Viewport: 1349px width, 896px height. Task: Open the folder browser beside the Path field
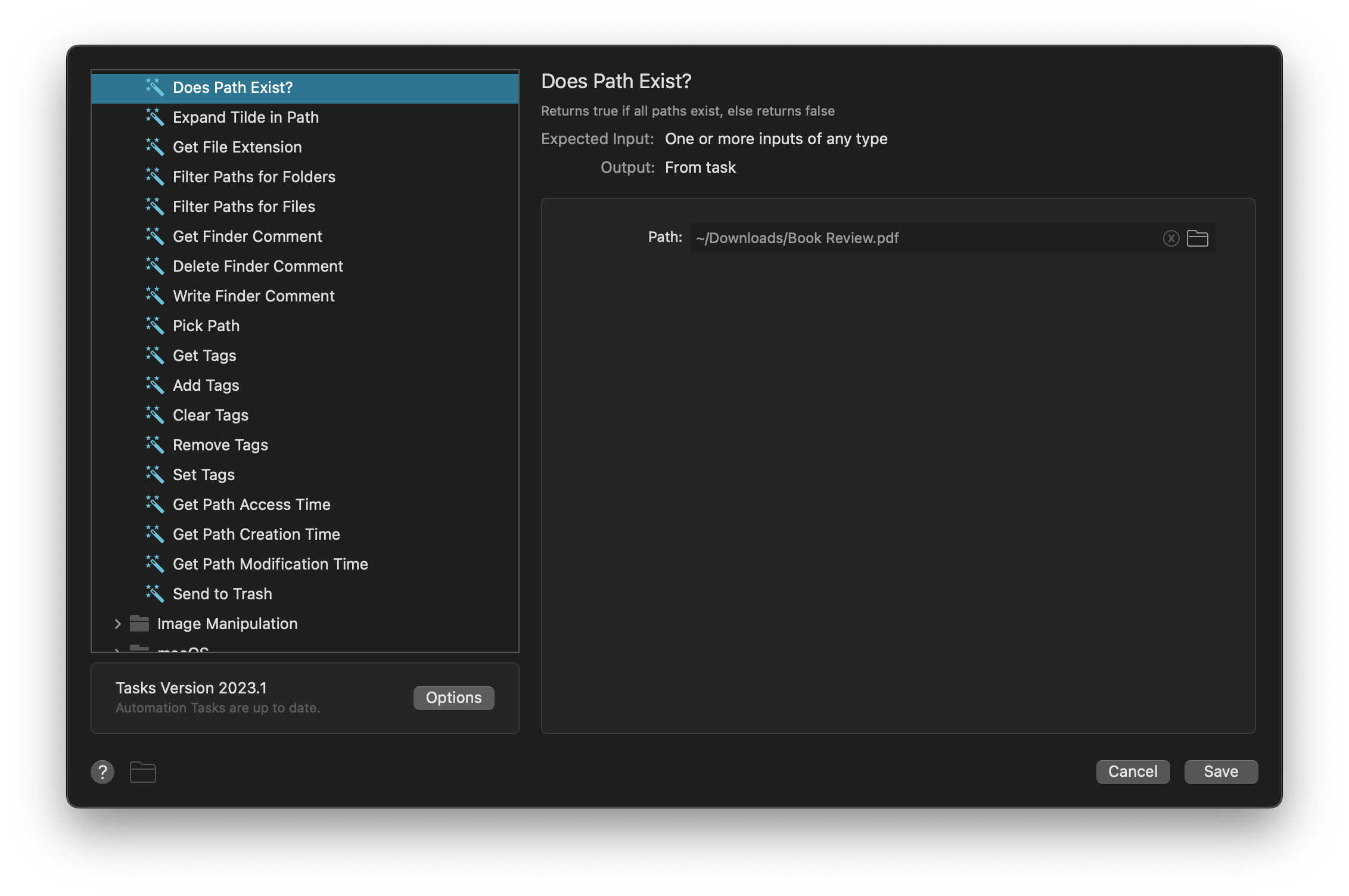click(x=1198, y=238)
